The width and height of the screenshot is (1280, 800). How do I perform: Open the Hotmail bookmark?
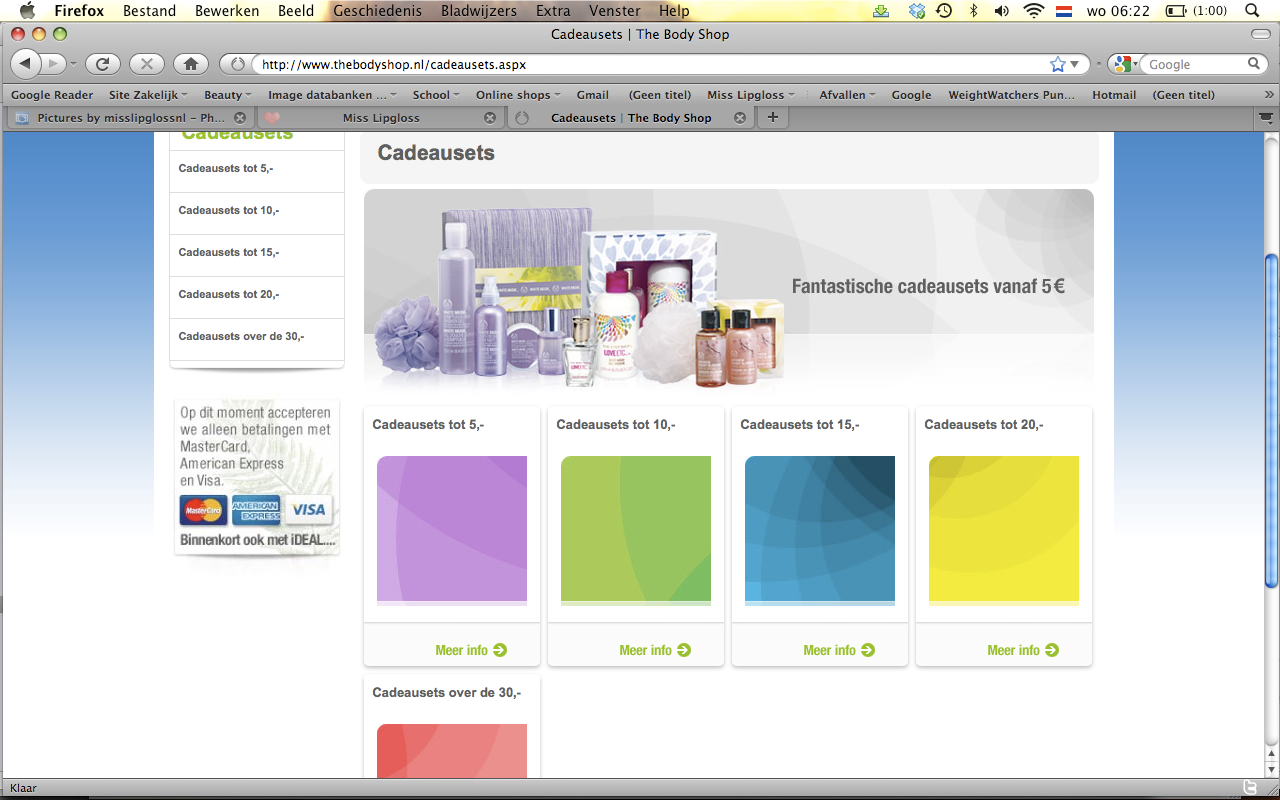[x=1114, y=95]
